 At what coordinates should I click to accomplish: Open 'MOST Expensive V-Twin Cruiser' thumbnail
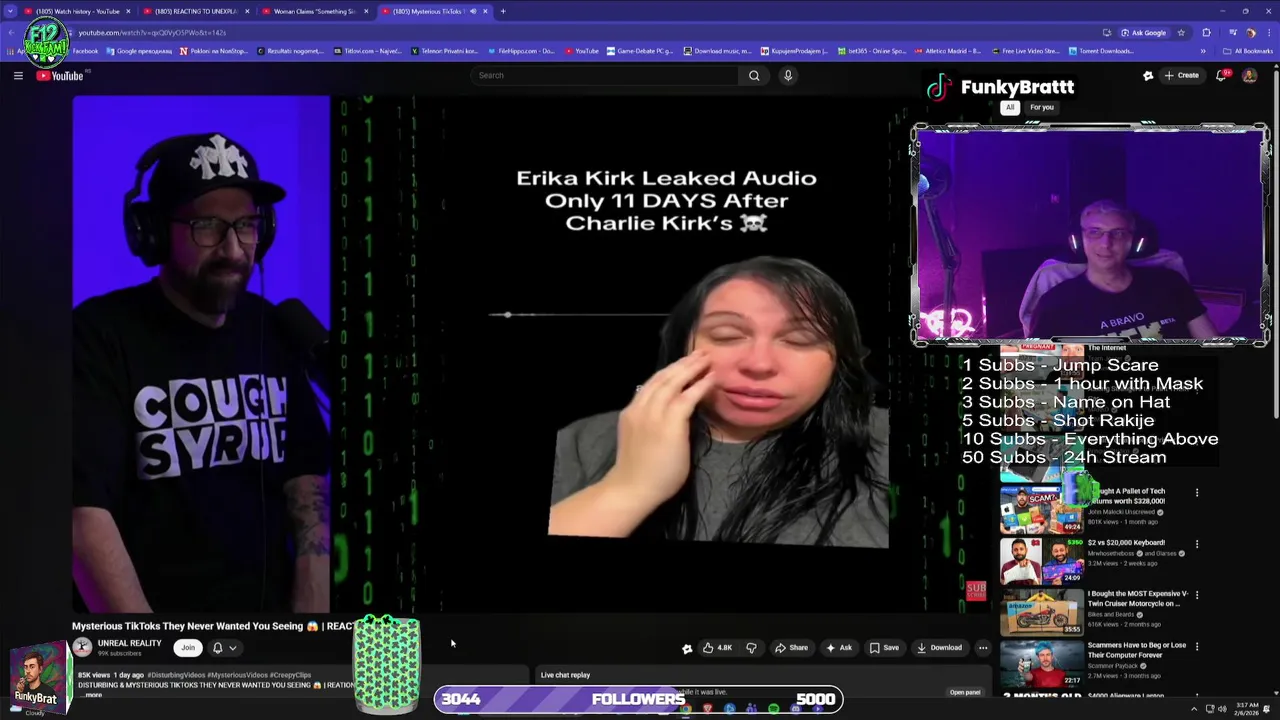(x=1042, y=612)
